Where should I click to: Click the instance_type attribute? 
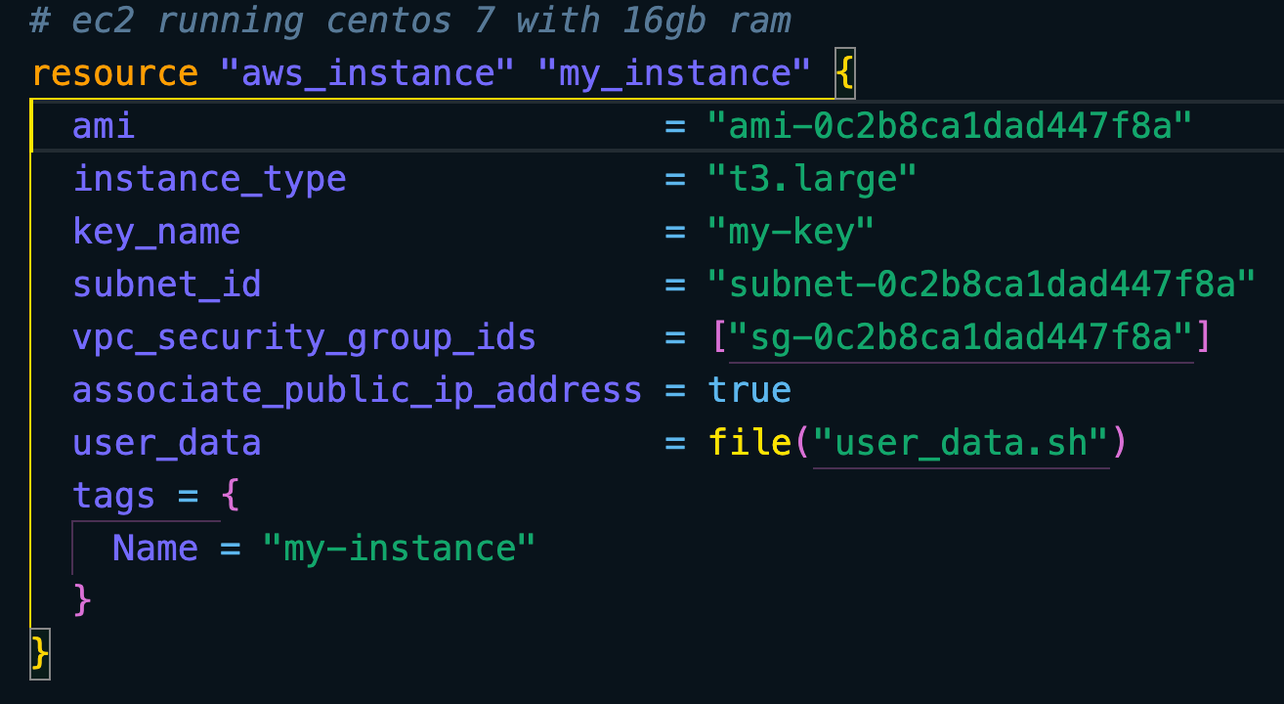coord(210,178)
